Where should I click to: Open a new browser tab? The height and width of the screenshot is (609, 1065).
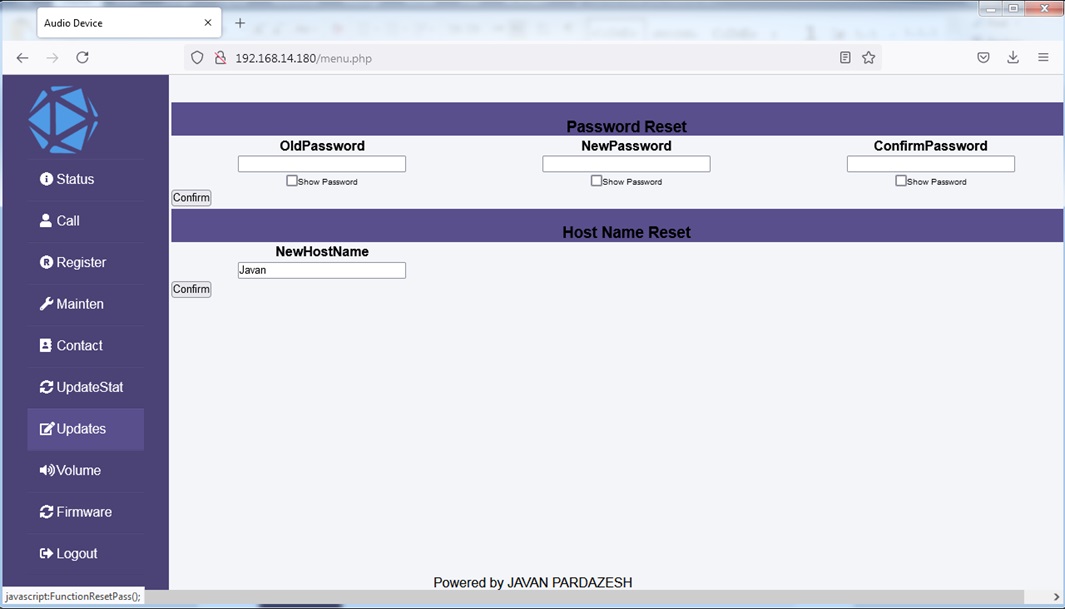[x=240, y=23]
